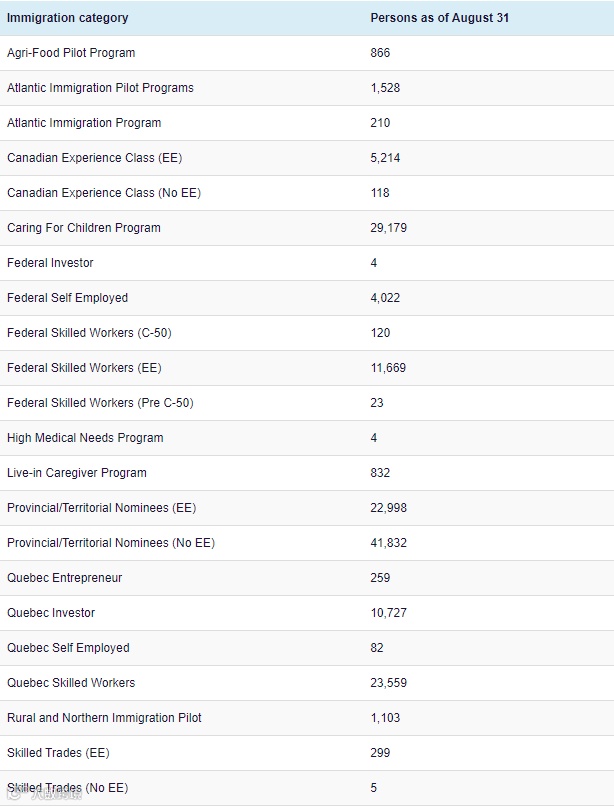Image resolution: width=614 pixels, height=806 pixels.
Task: Select the 'Skilled Trades (No EE)' label
Action: (x=67, y=787)
